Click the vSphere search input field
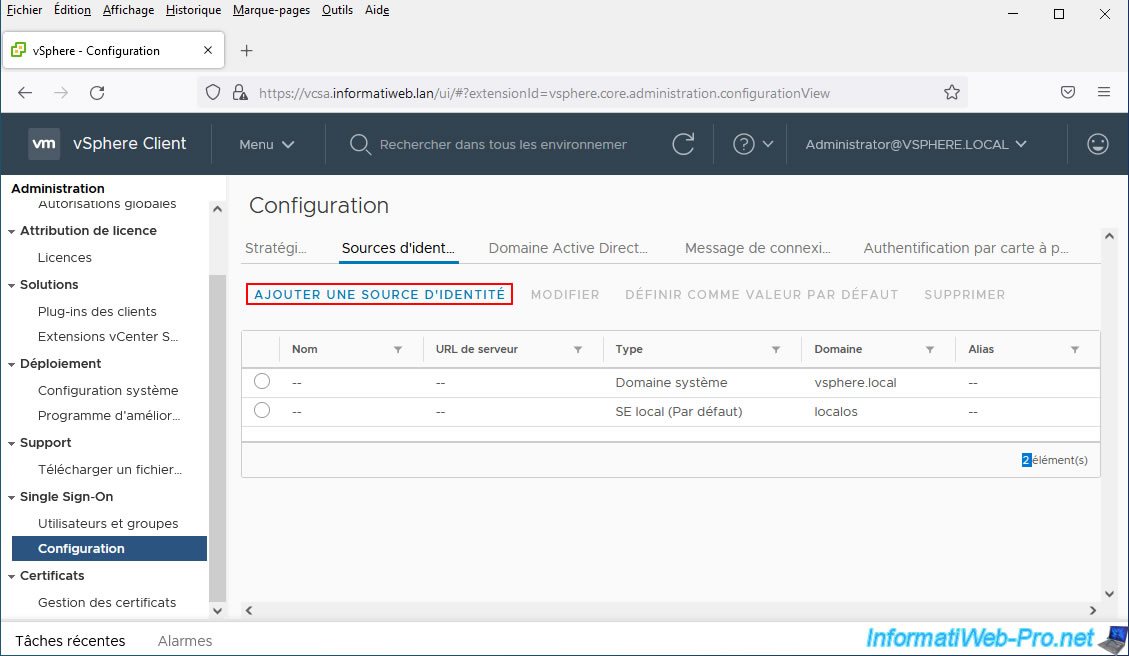Image resolution: width=1129 pixels, height=656 pixels. click(503, 145)
